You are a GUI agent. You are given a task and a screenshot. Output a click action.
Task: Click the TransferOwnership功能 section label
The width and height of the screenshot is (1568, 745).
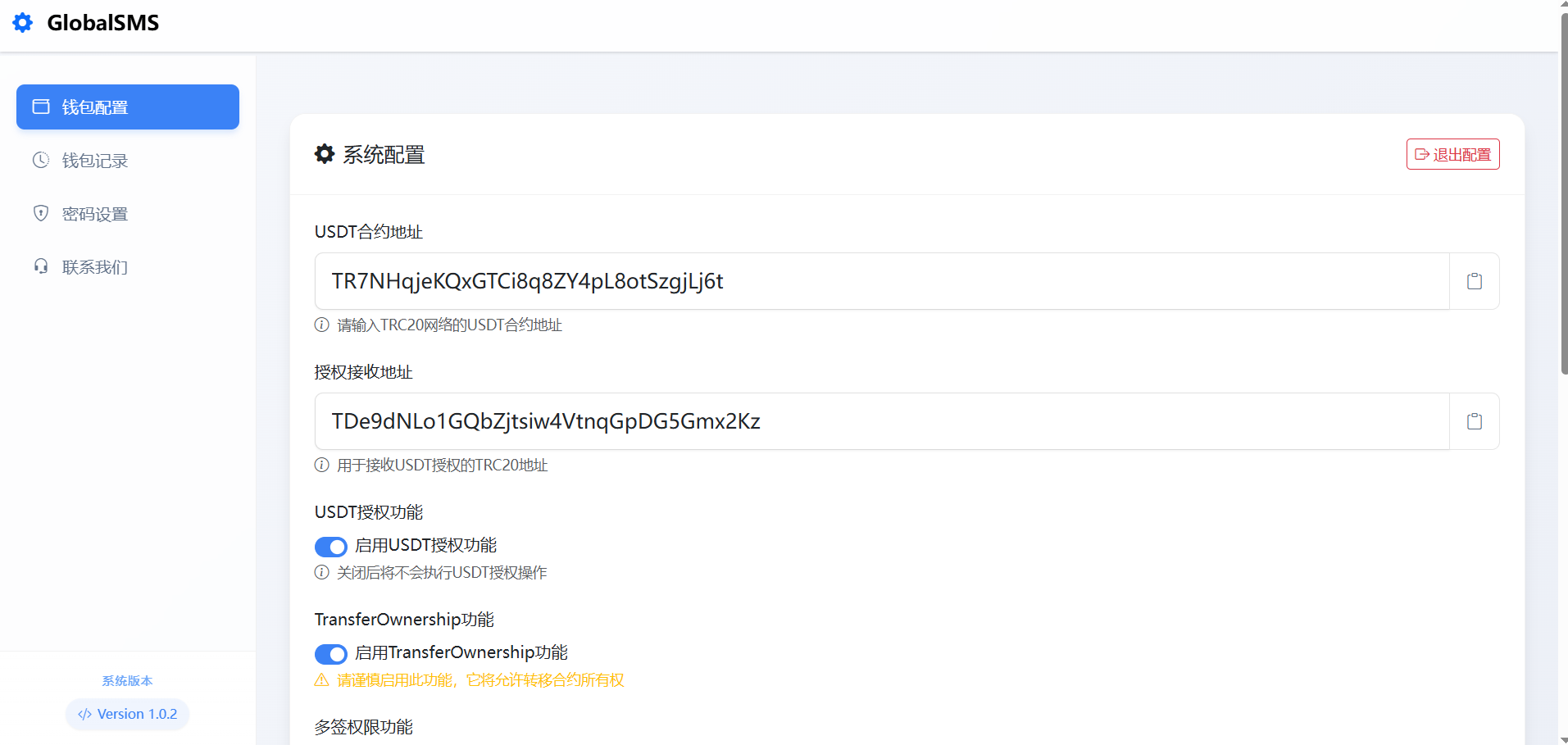point(404,620)
